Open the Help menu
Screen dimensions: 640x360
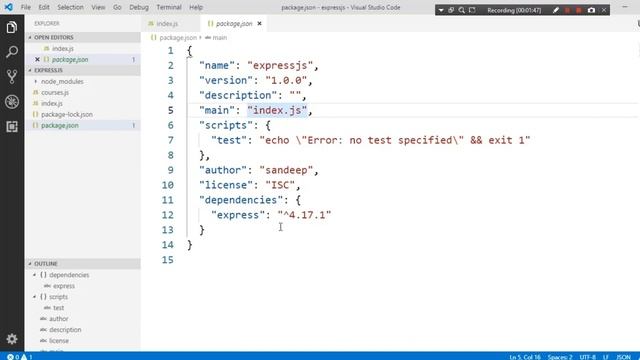pos(196,7)
